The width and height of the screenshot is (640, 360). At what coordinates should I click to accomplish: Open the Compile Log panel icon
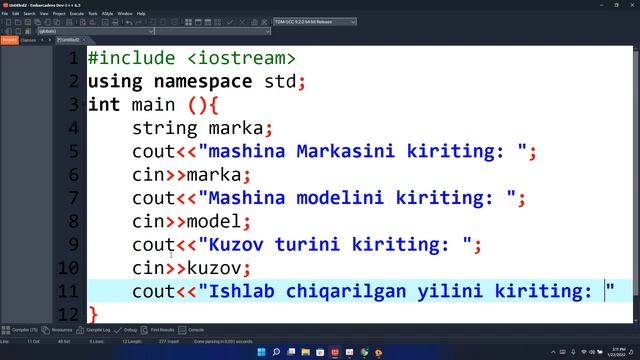click(80, 330)
